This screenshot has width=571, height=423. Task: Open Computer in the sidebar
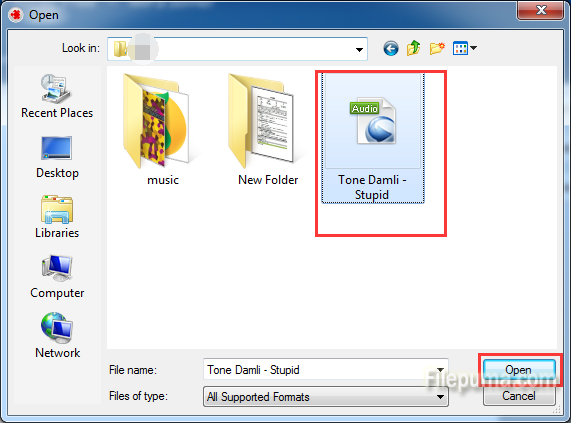click(57, 277)
